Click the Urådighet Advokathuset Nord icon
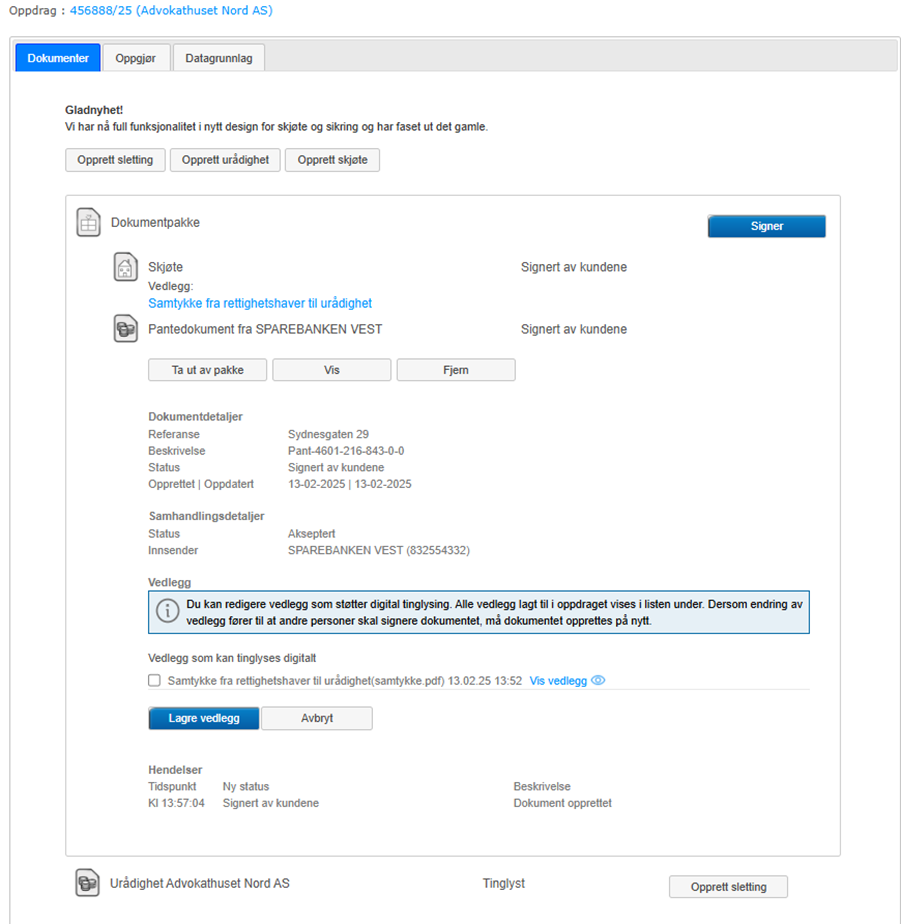The width and height of the screenshot is (901, 924). point(87,883)
